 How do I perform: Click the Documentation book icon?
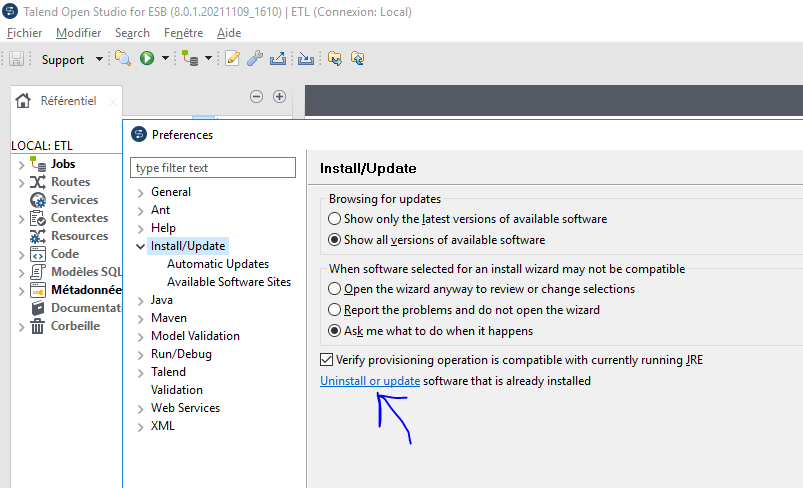coord(38,308)
